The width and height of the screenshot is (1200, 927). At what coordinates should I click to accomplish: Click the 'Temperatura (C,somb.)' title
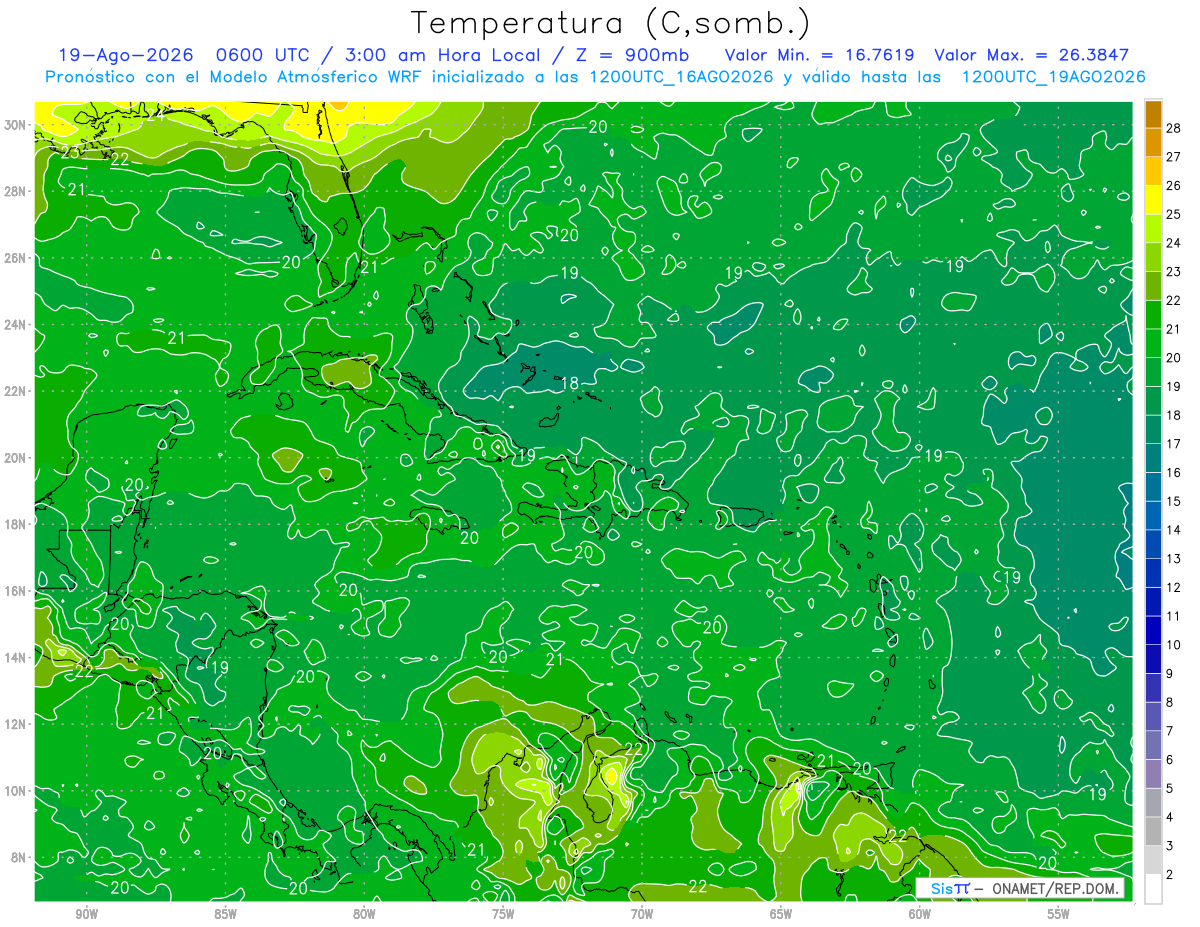pos(610,23)
